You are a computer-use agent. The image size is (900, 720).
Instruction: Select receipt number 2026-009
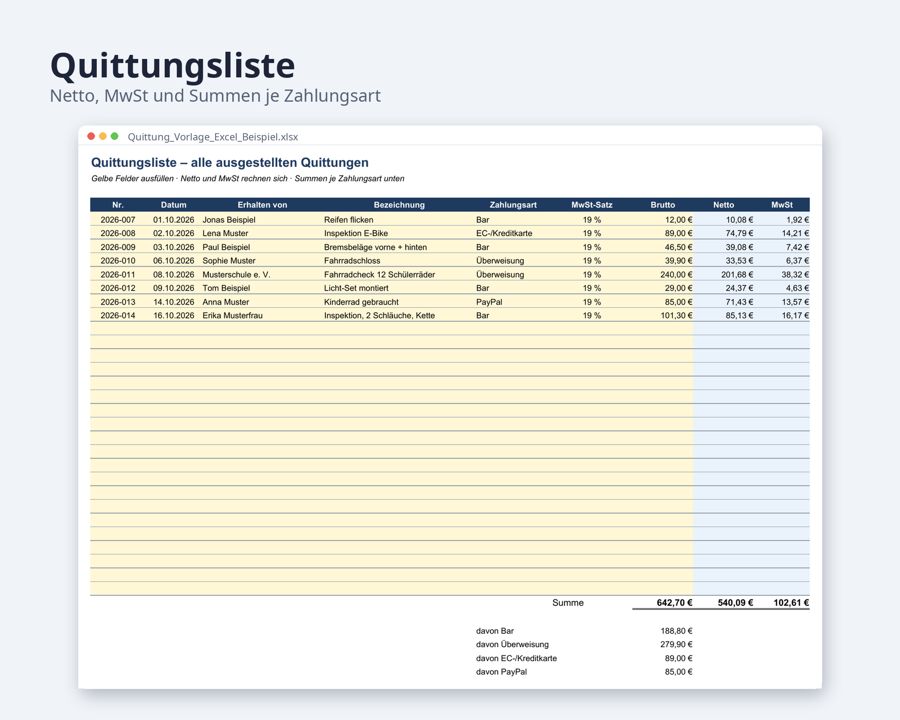pos(118,247)
